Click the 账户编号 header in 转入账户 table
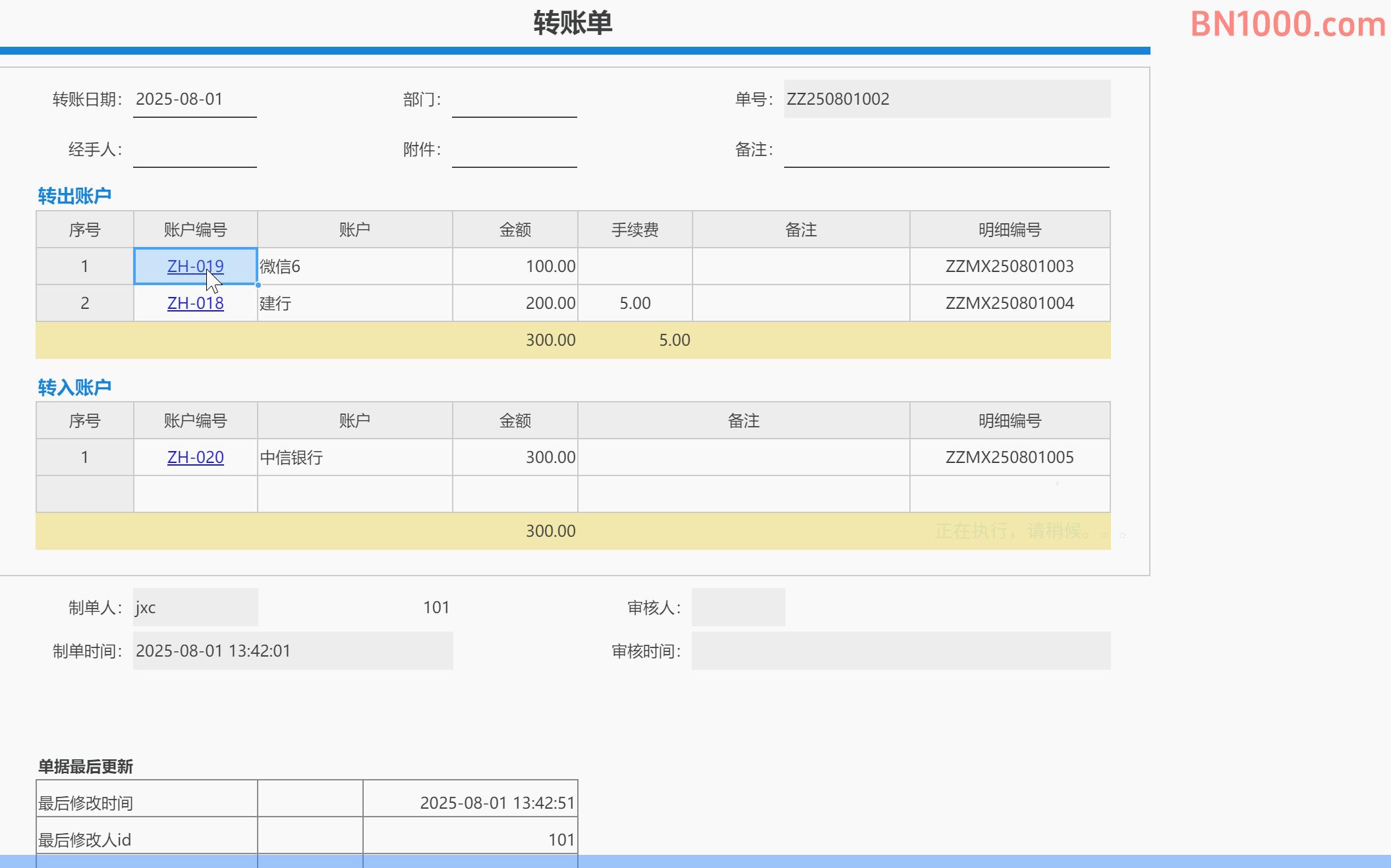Image resolution: width=1391 pixels, height=868 pixels. click(x=195, y=421)
